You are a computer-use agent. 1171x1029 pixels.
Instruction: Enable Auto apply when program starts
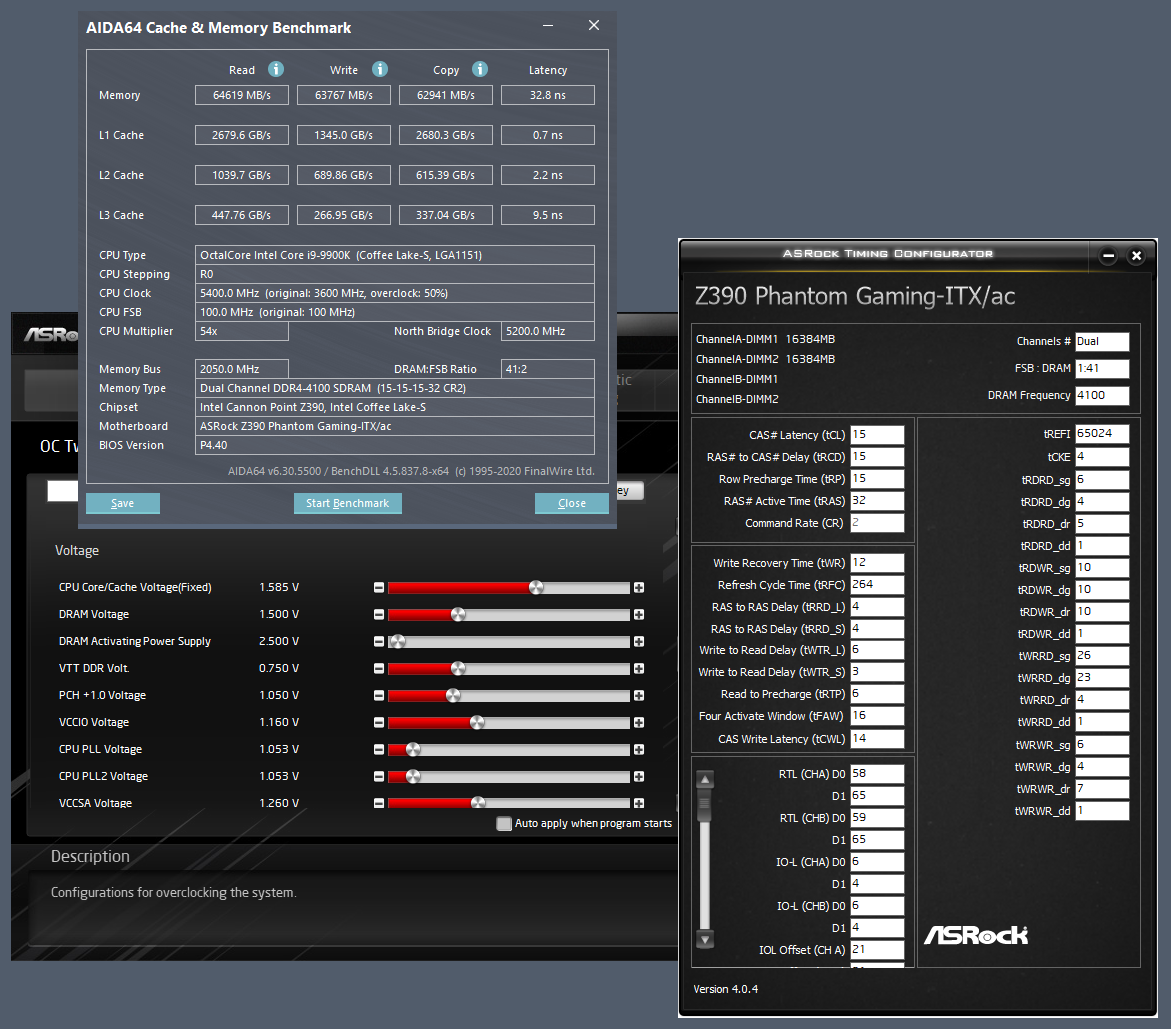[504, 823]
